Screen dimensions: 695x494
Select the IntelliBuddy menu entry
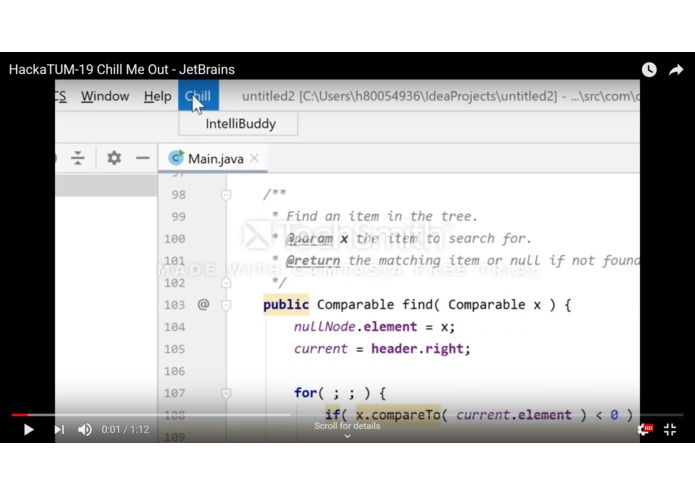pyautogui.click(x=238, y=124)
